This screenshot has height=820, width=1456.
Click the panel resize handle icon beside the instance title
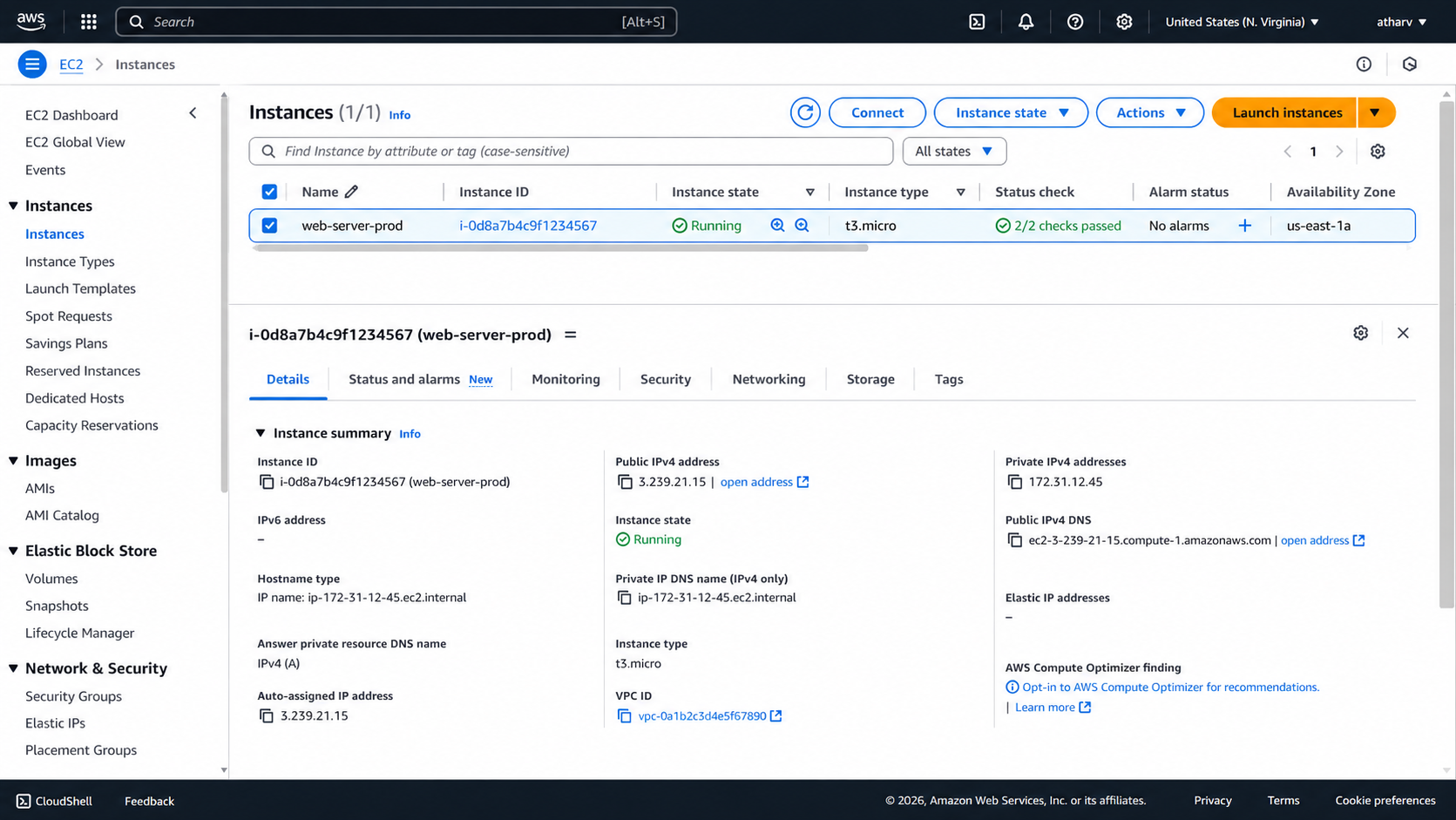click(x=571, y=335)
